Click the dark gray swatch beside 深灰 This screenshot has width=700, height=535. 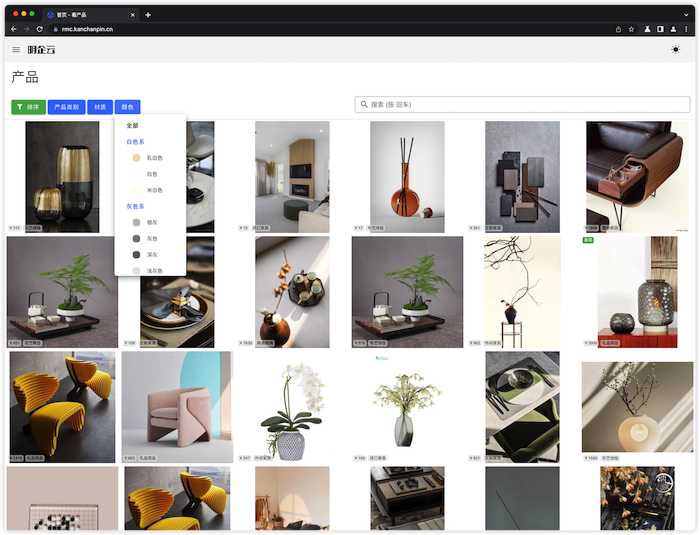coord(136,255)
